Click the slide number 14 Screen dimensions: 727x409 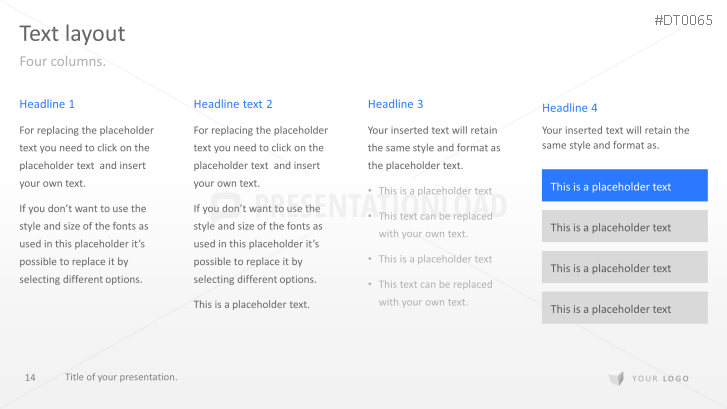(x=30, y=377)
